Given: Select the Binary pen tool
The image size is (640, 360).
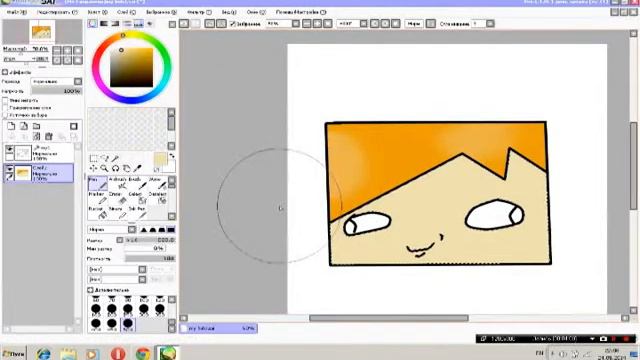Looking at the screenshot, I should point(117,213).
